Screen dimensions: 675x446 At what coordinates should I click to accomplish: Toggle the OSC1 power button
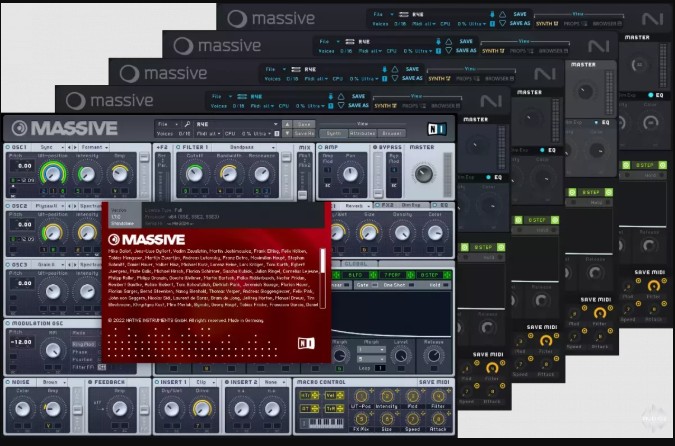8,147
